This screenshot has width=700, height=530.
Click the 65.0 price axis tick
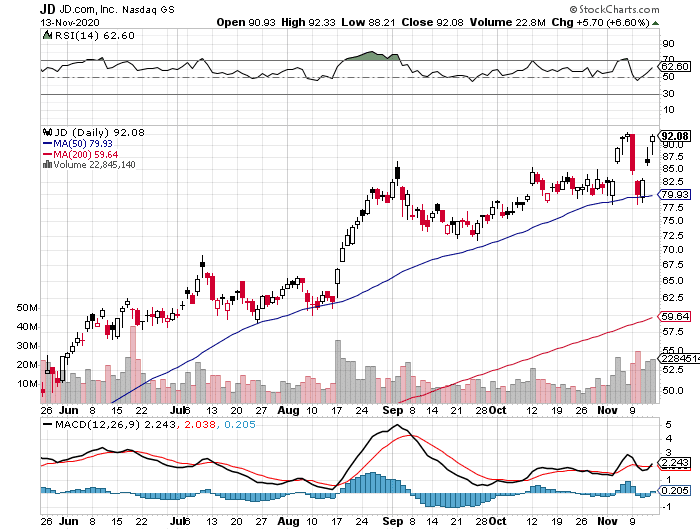click(x=672, y=281)
